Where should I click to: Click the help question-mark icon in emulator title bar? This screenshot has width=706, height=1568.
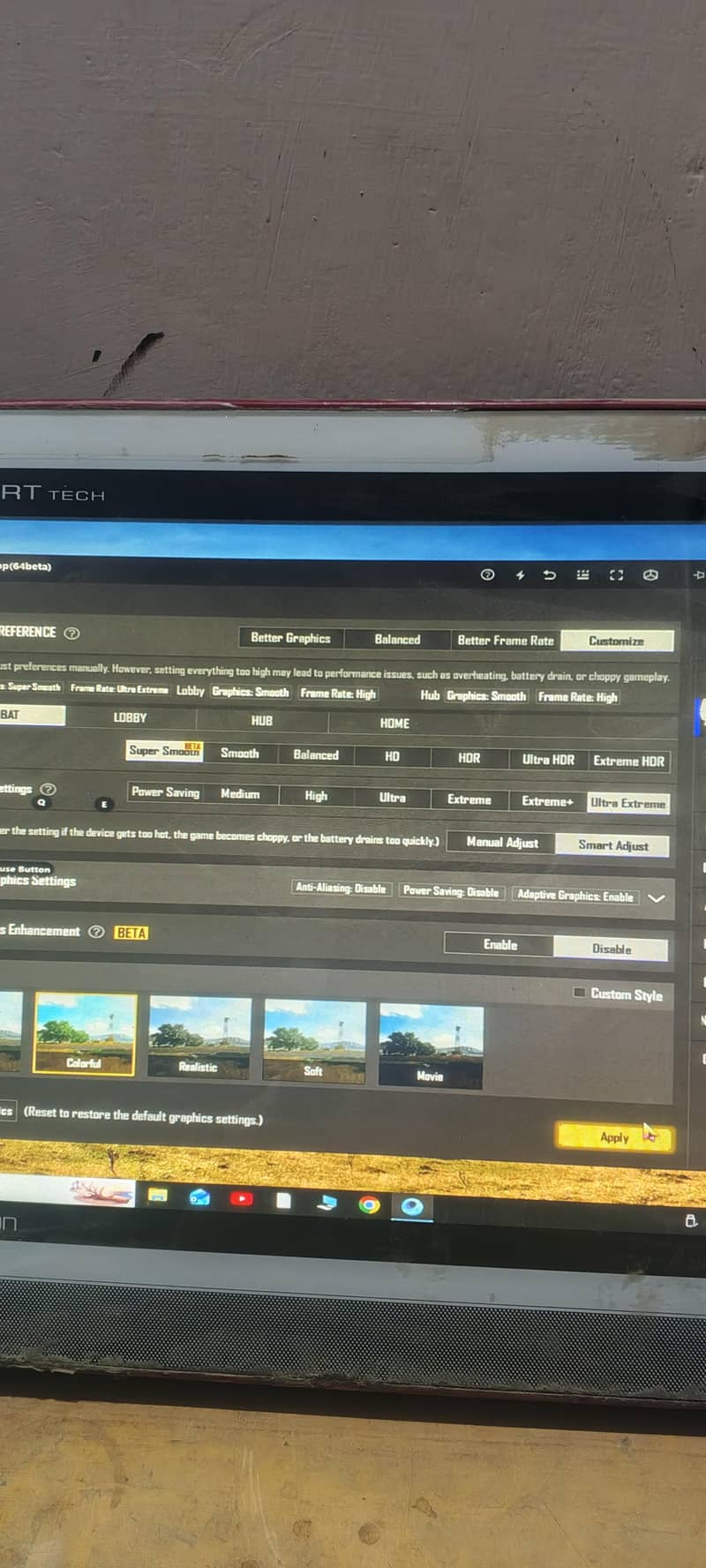coord(487,574)
